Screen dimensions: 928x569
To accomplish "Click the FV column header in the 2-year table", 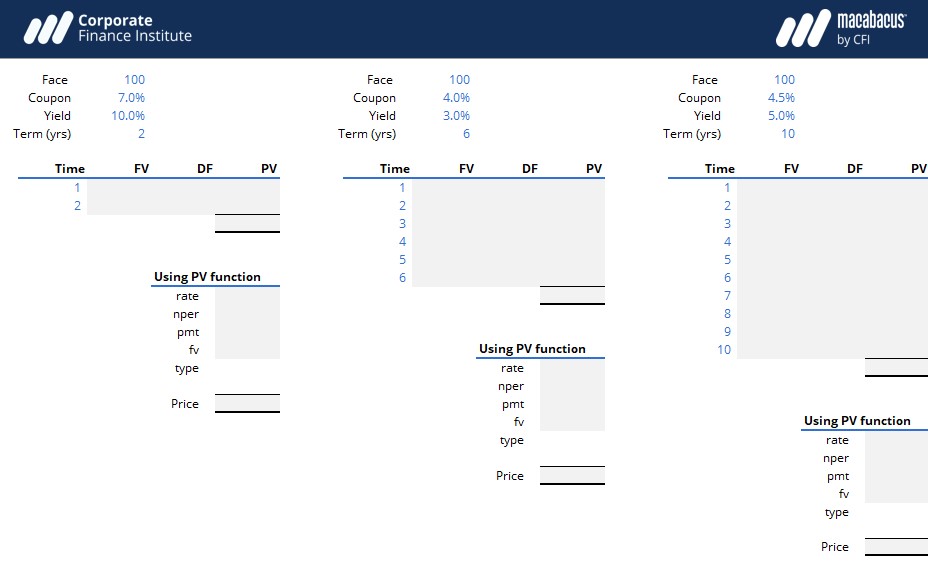I will pos(141,169).
